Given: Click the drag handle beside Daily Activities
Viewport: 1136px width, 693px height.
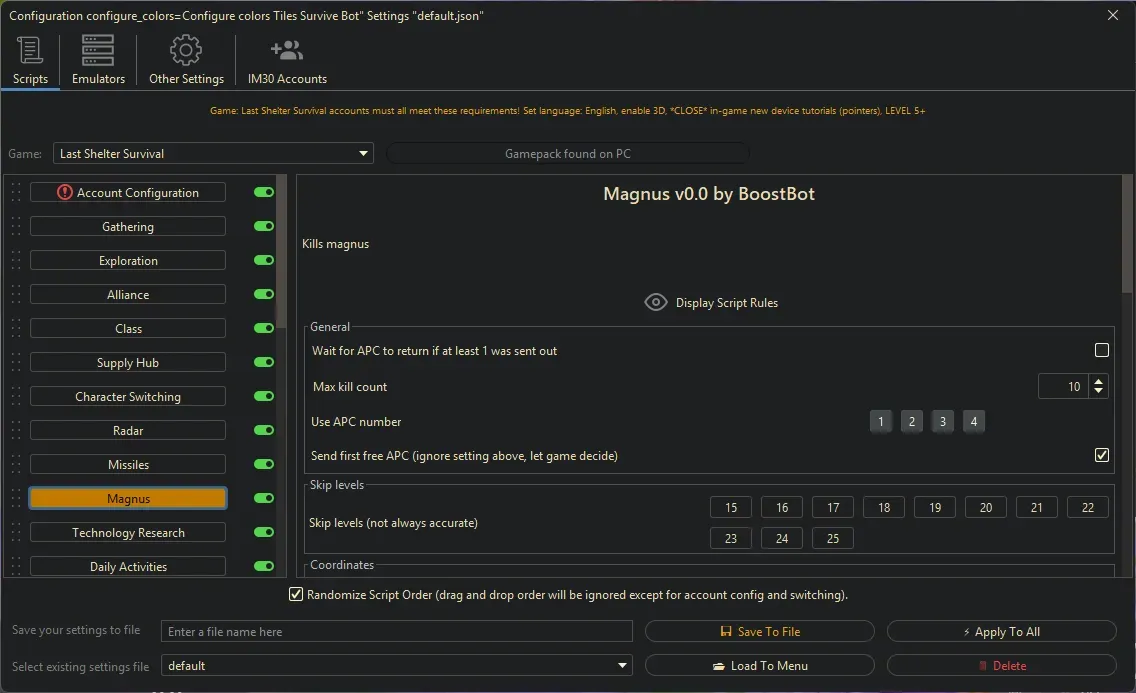Looking at the screenshot, I should tap(16, 567).
